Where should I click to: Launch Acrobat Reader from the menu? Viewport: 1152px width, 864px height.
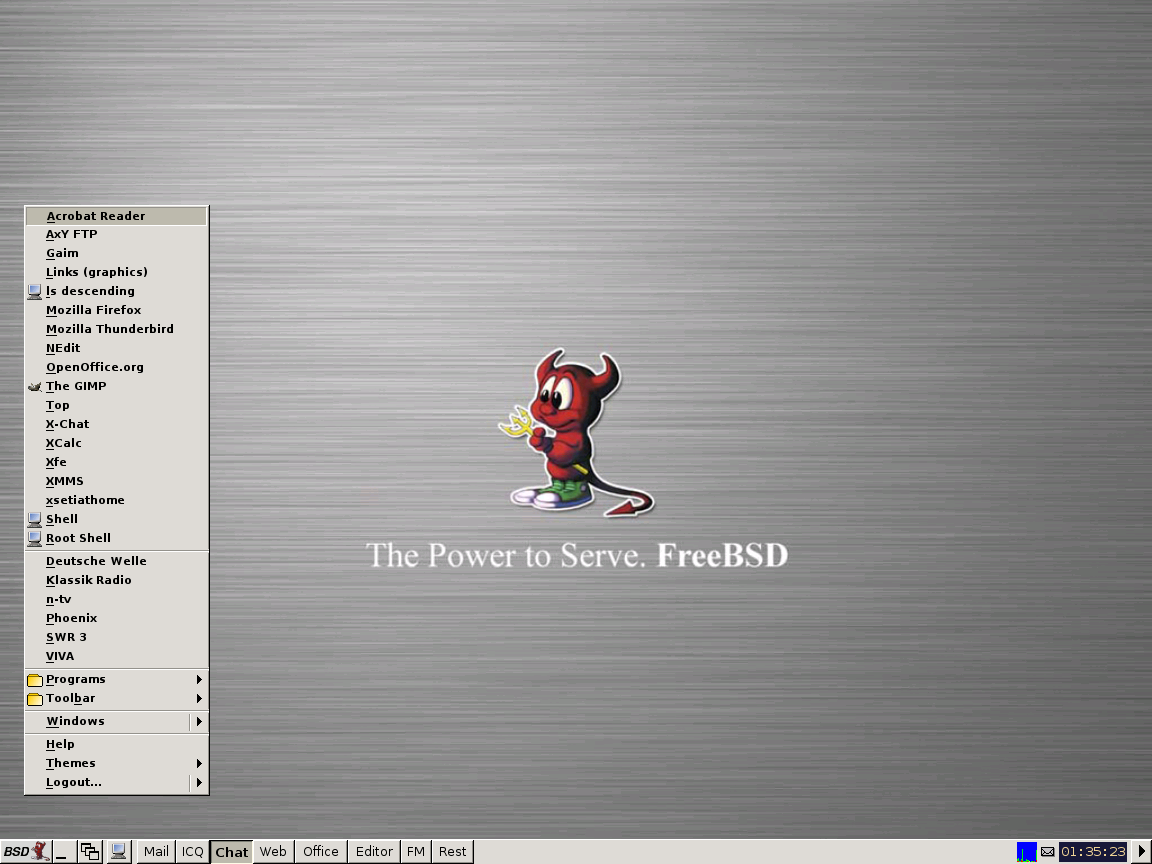pyautogui.click(x=117, y=216)
